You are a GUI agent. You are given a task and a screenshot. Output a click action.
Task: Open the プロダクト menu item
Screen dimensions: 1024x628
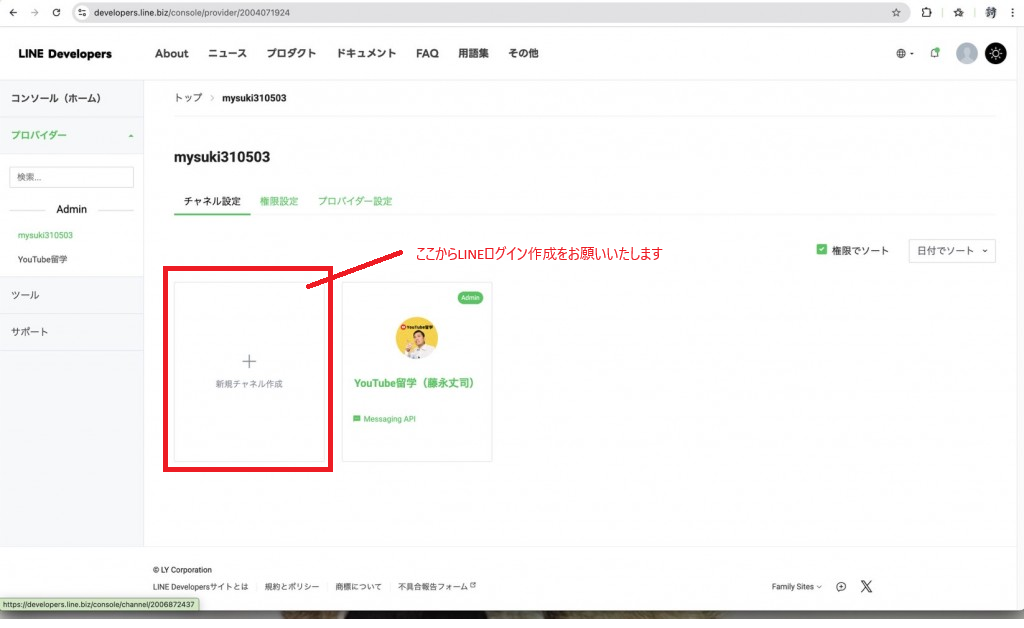291,54
